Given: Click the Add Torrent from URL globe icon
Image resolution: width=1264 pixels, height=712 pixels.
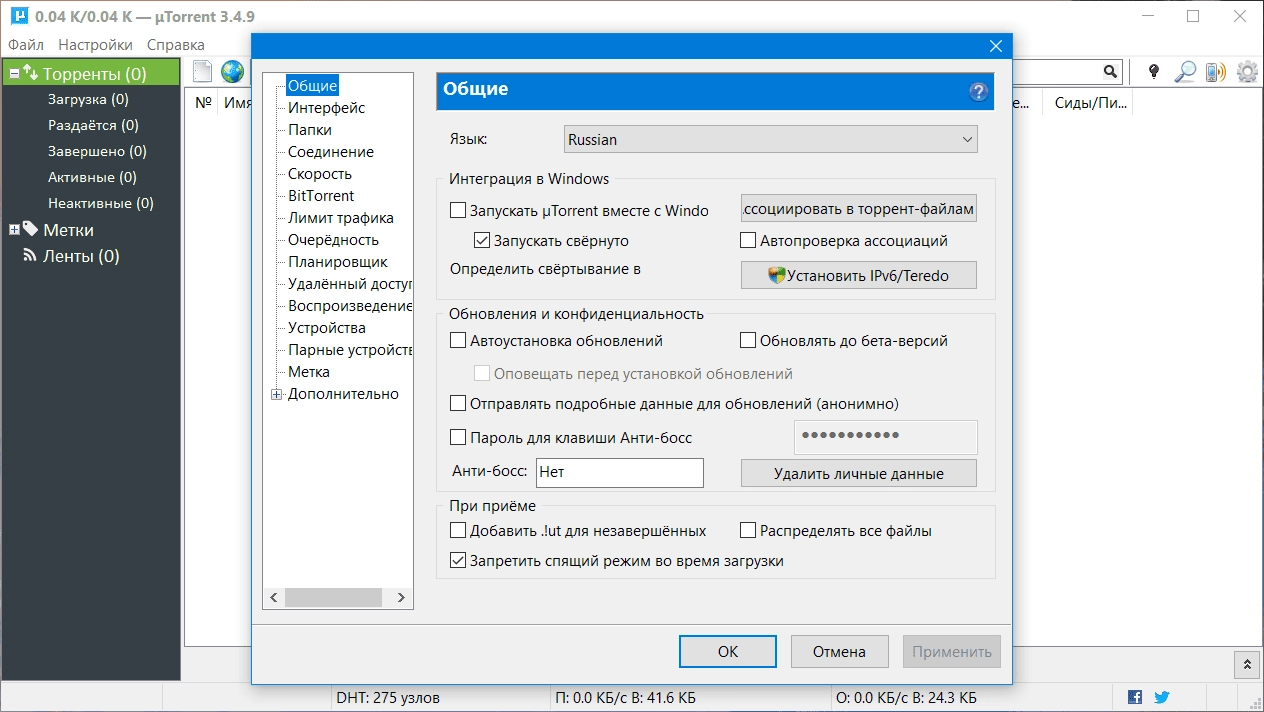Looking at the screenshot, I should (232, 72).
